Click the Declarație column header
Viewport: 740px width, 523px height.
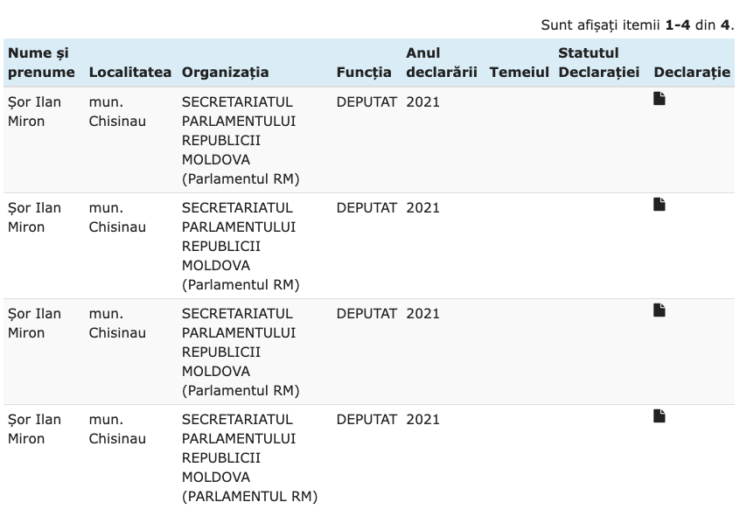[x=692, y=72]
